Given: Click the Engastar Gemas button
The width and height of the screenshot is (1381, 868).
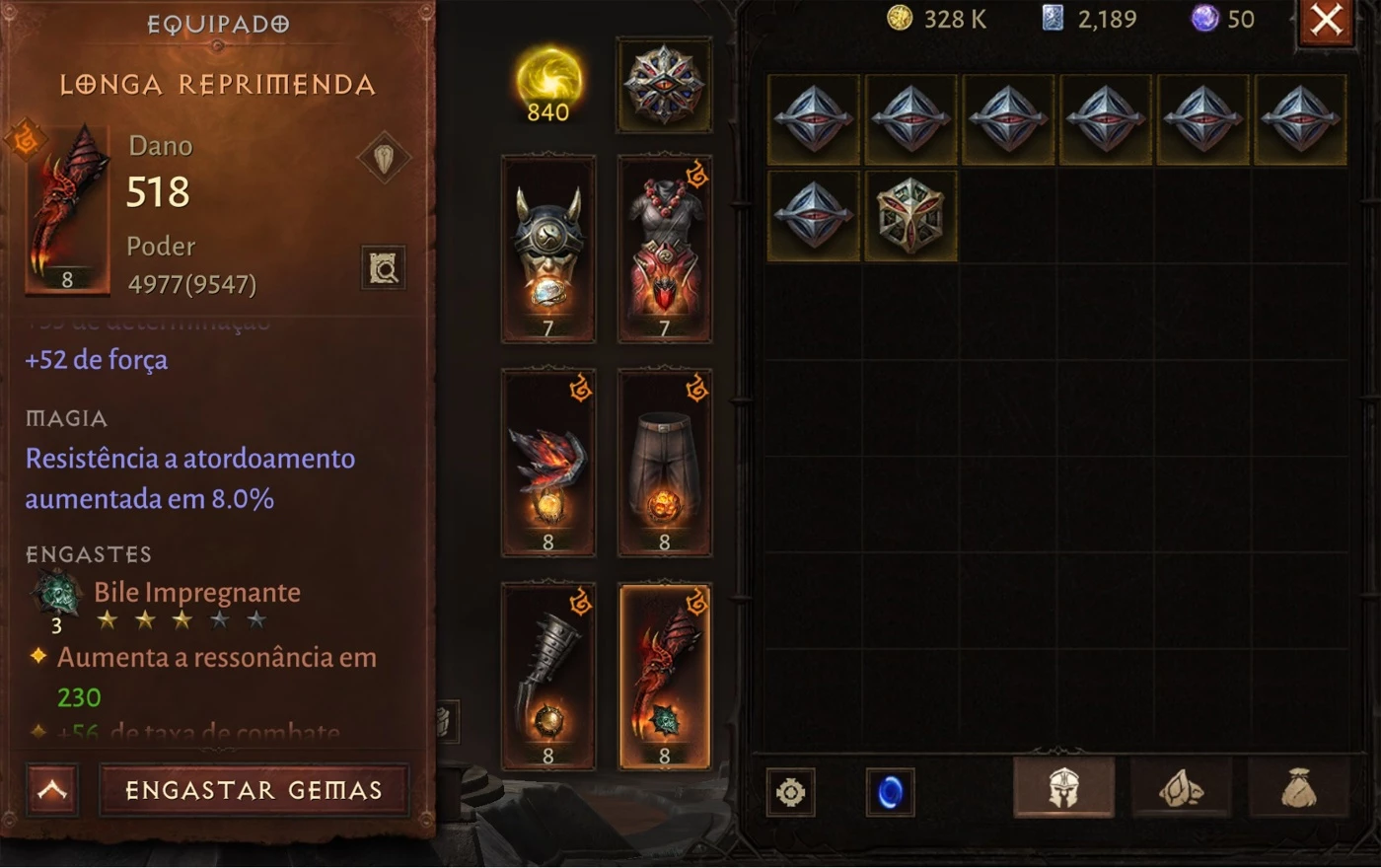Looking at the screenshot, I should click(254, 789).
